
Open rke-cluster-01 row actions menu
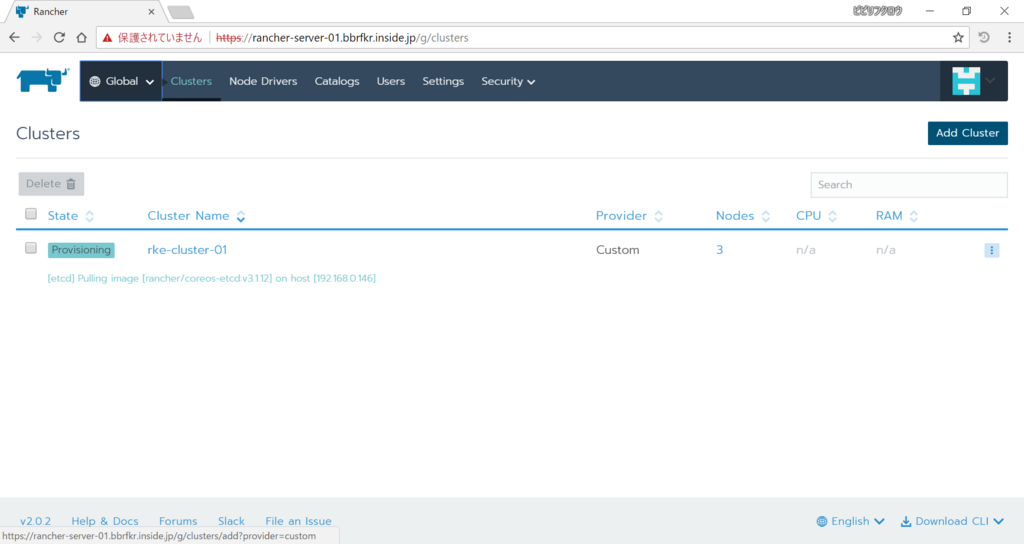[x=991, y=250]
